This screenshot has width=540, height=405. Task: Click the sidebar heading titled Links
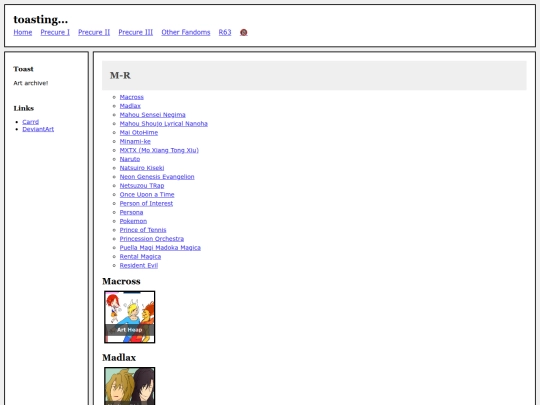[x=24, y=108]
